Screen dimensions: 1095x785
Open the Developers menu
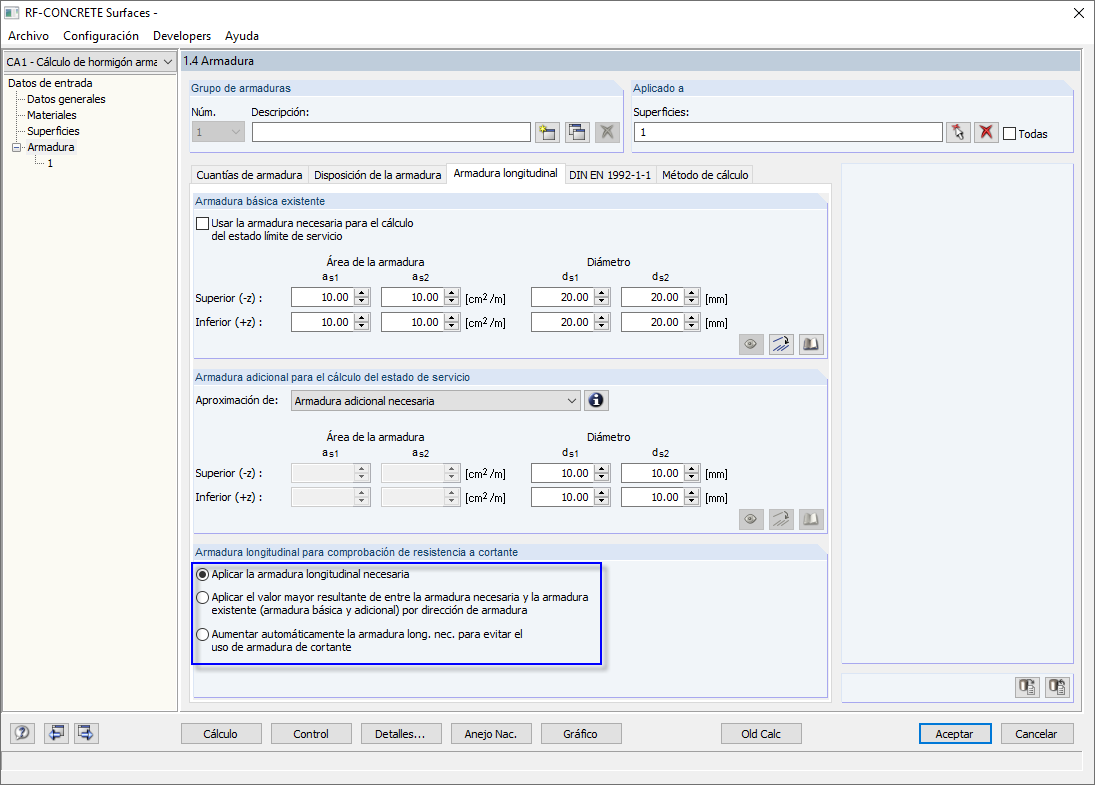(x=182, y=36)
